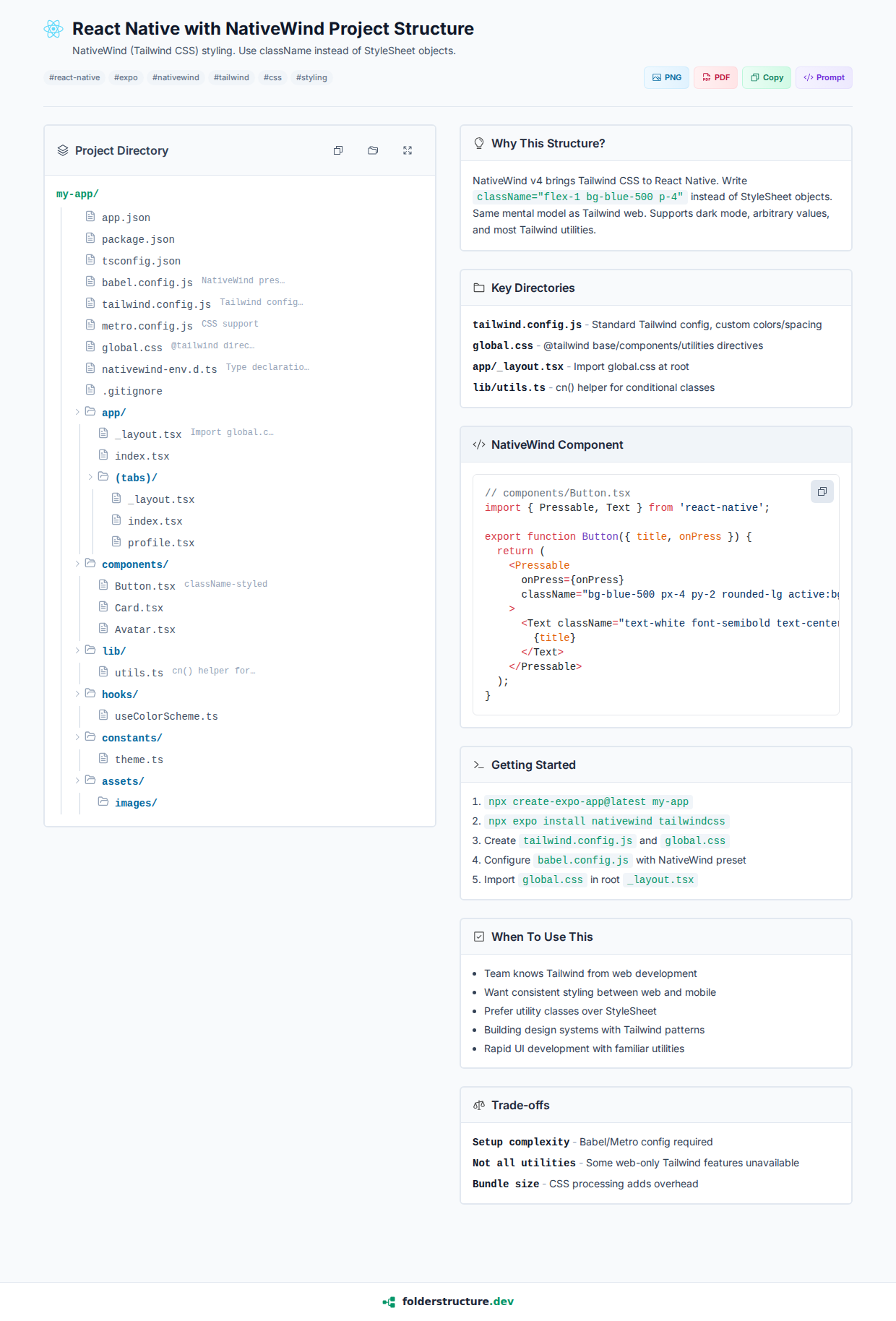The image size is (896, 1321).
Task: Copy the Button.tsx code snippet
Action: click(822, 491)
